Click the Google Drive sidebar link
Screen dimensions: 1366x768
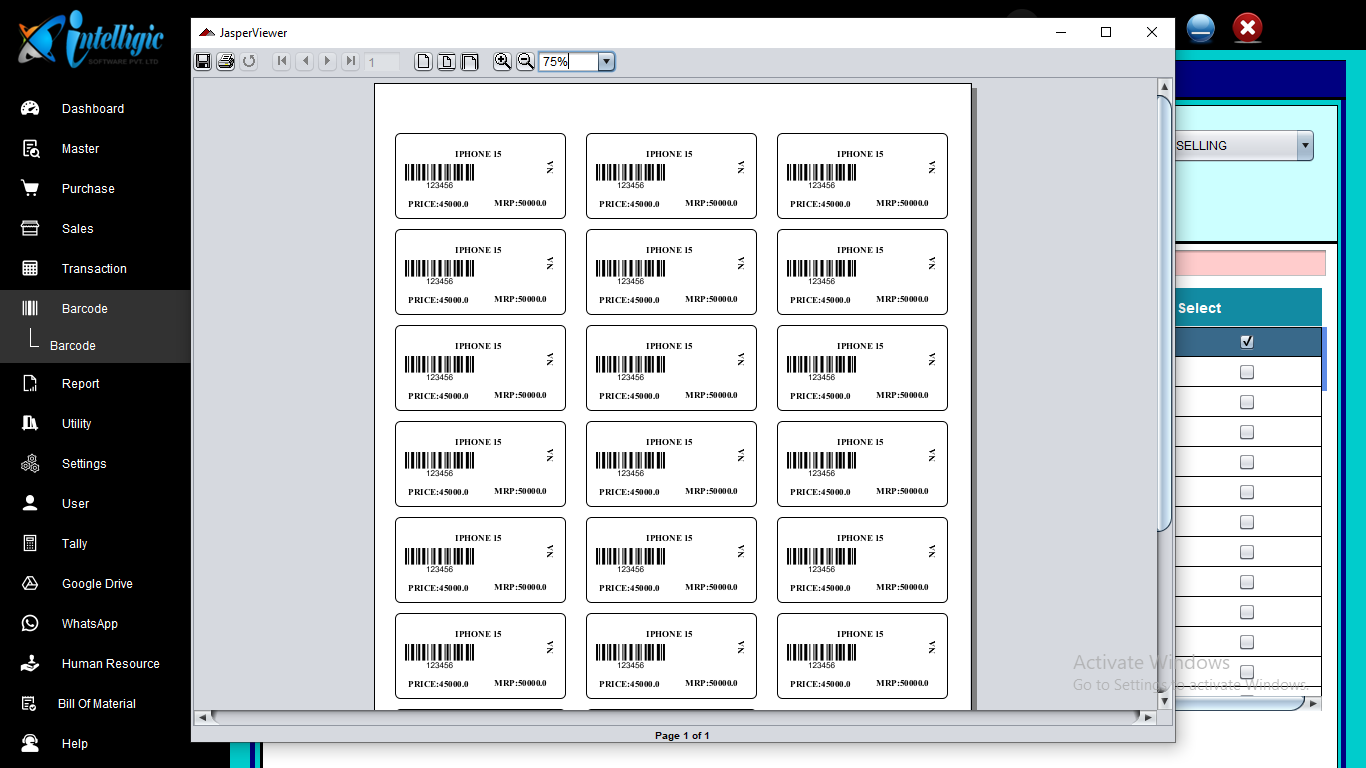point(97,584)
